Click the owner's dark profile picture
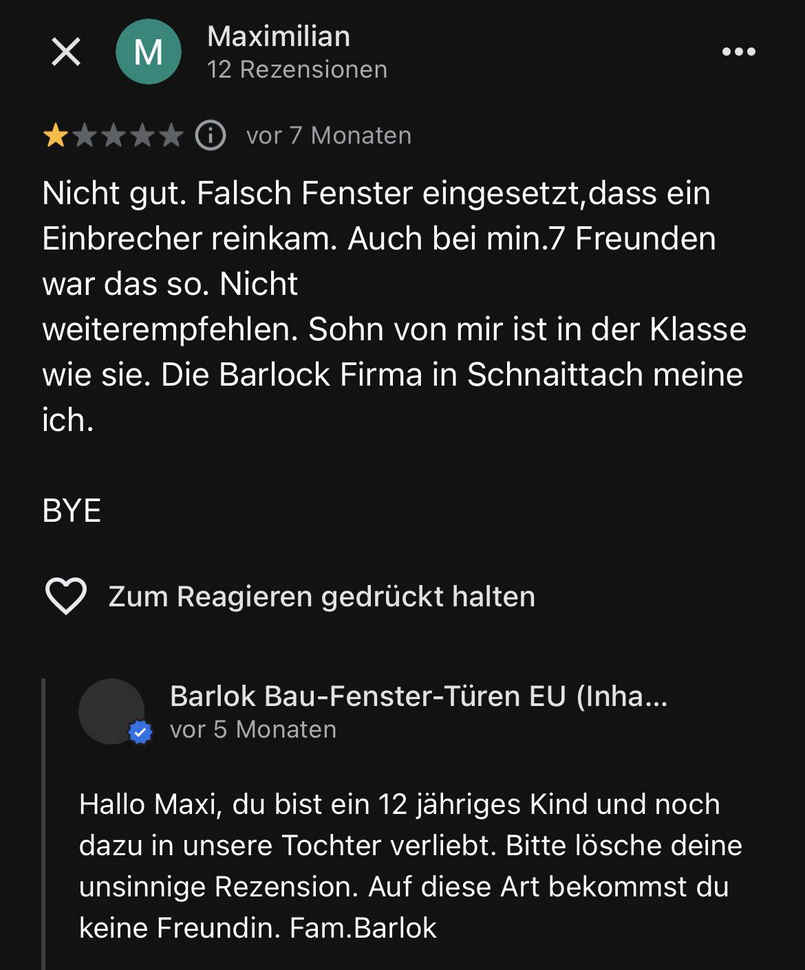805x970 pixels. (110, 710)
